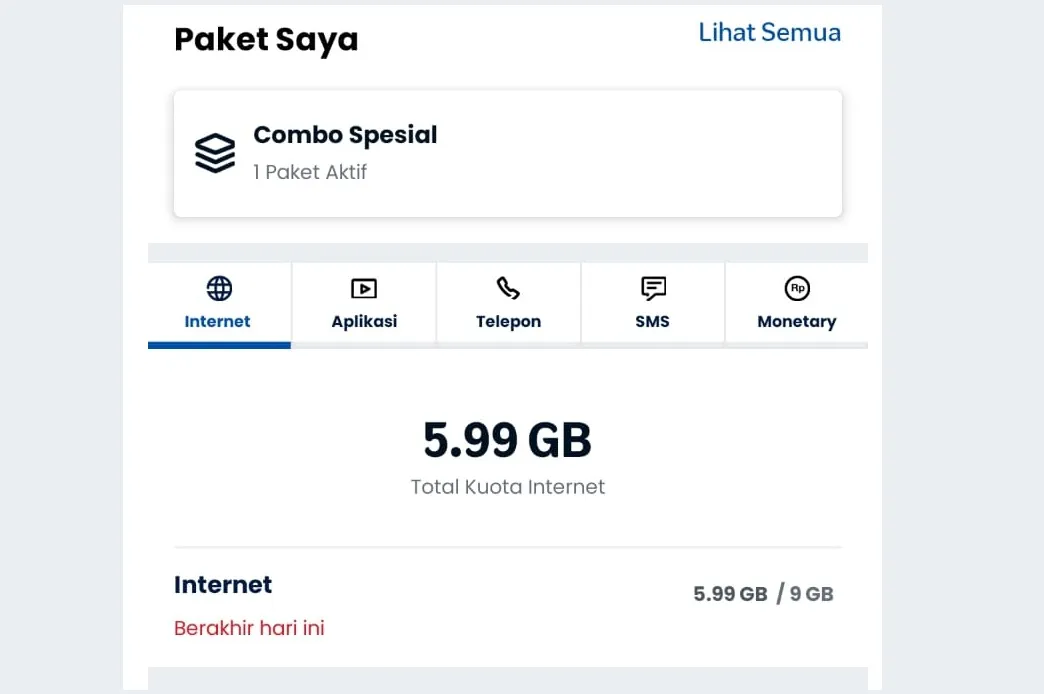Open the Combo Spesial package card
The image size is (1044, 694).
coord(508,153)
